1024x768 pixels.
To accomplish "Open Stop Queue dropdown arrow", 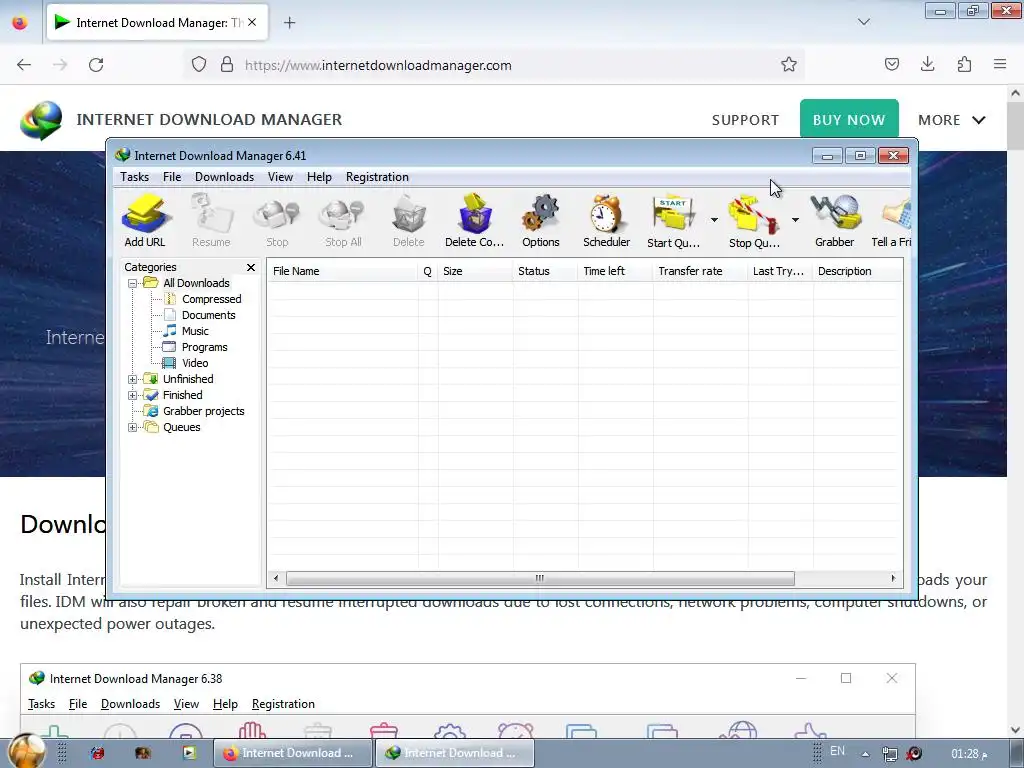I will pos(795,220).
